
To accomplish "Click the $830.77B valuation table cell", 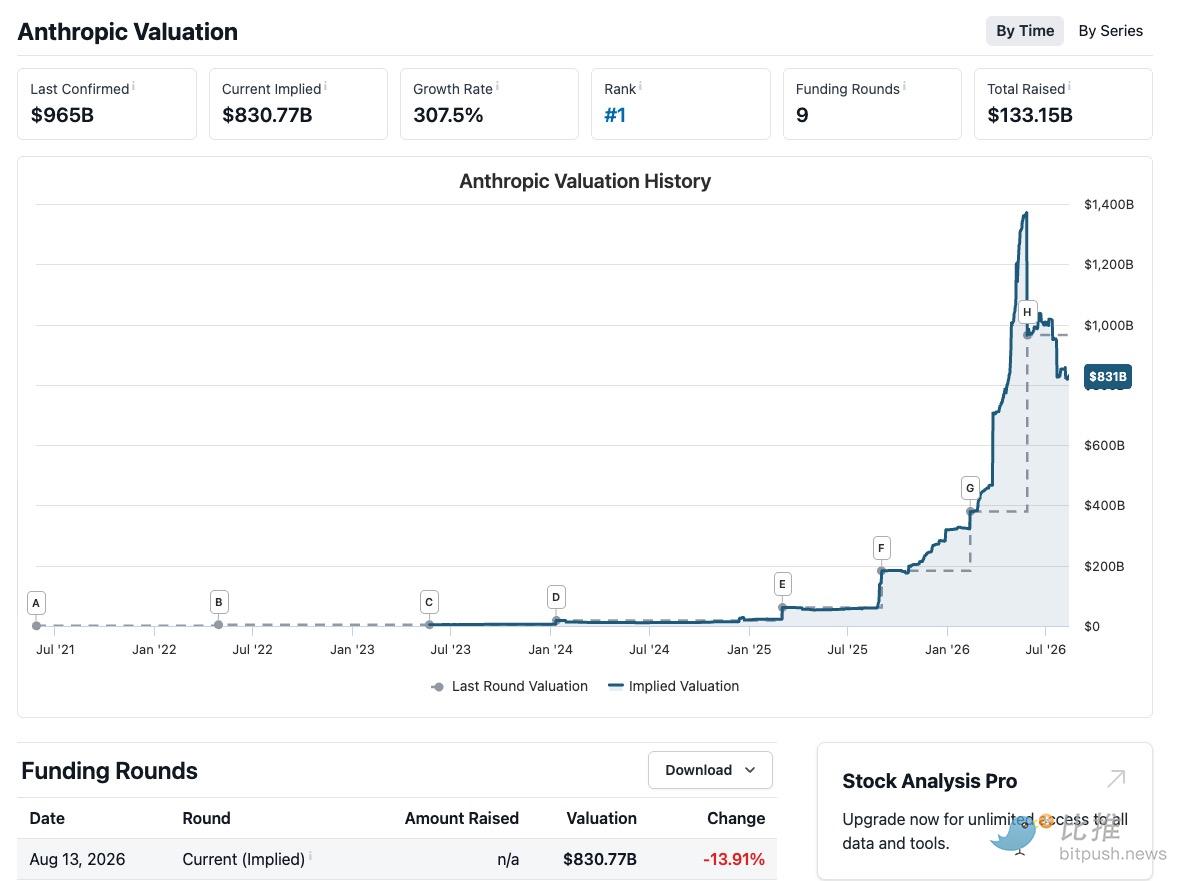I will coord(600,859).
